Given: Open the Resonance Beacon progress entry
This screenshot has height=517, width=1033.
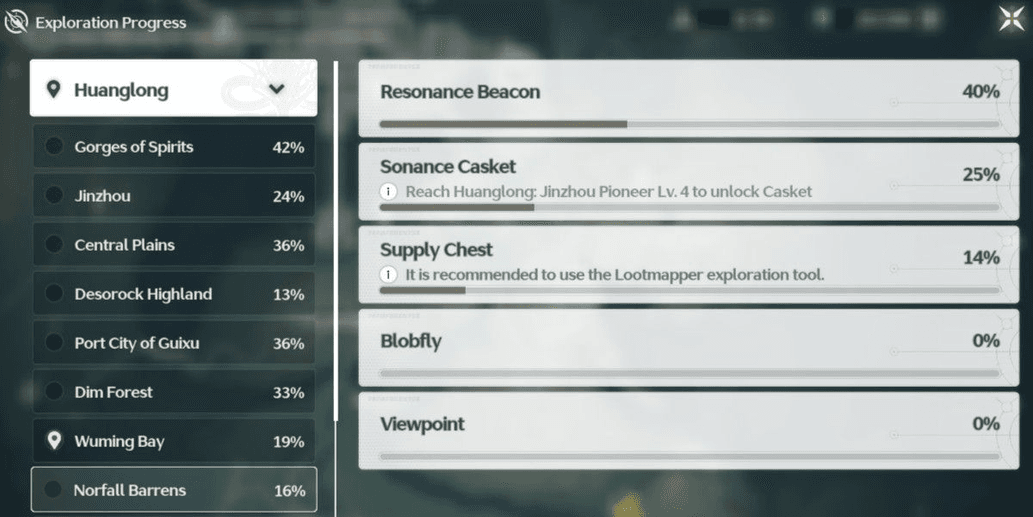Looking at the screenshot, I should point(688,99).
